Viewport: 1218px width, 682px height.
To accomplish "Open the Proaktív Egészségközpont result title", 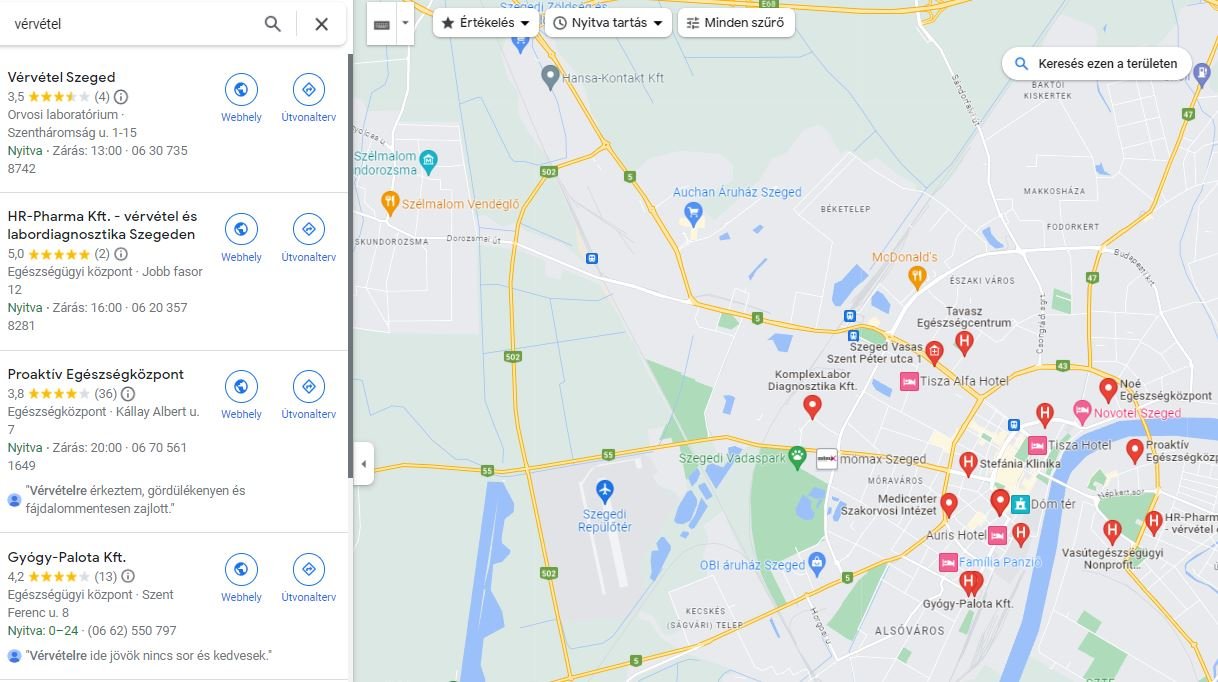I will point(96,374).
